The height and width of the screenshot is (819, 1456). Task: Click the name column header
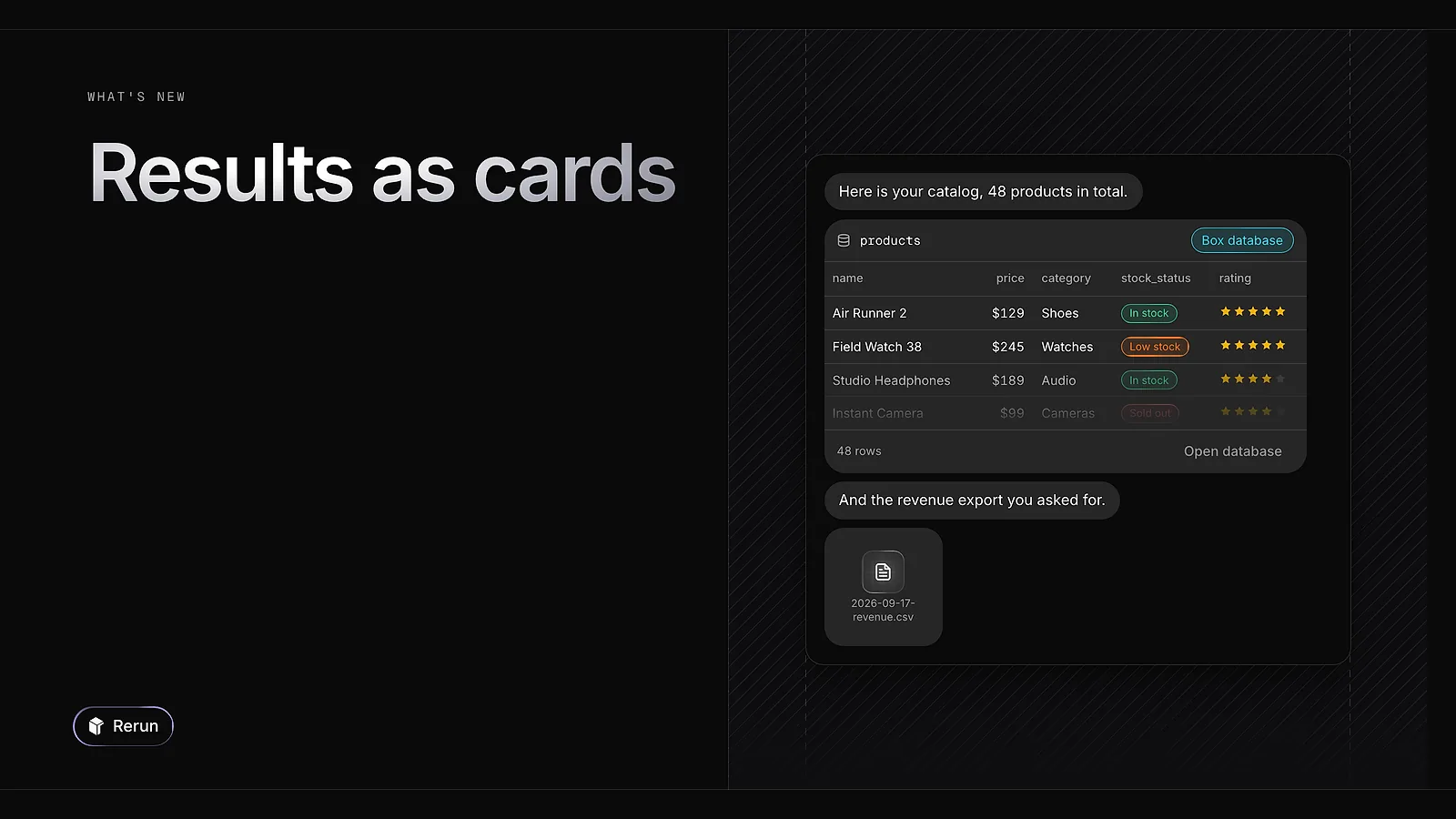click(x=847, y=278)
